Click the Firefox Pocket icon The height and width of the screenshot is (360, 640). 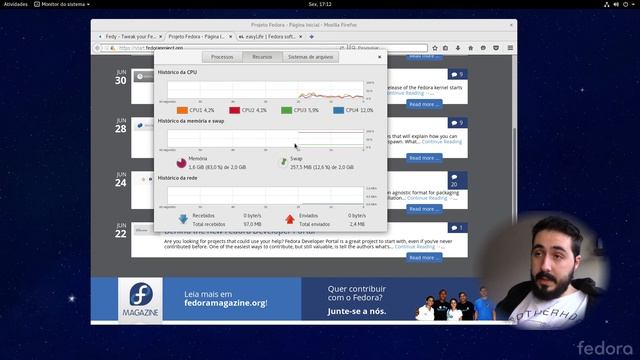tap(496, 48)
